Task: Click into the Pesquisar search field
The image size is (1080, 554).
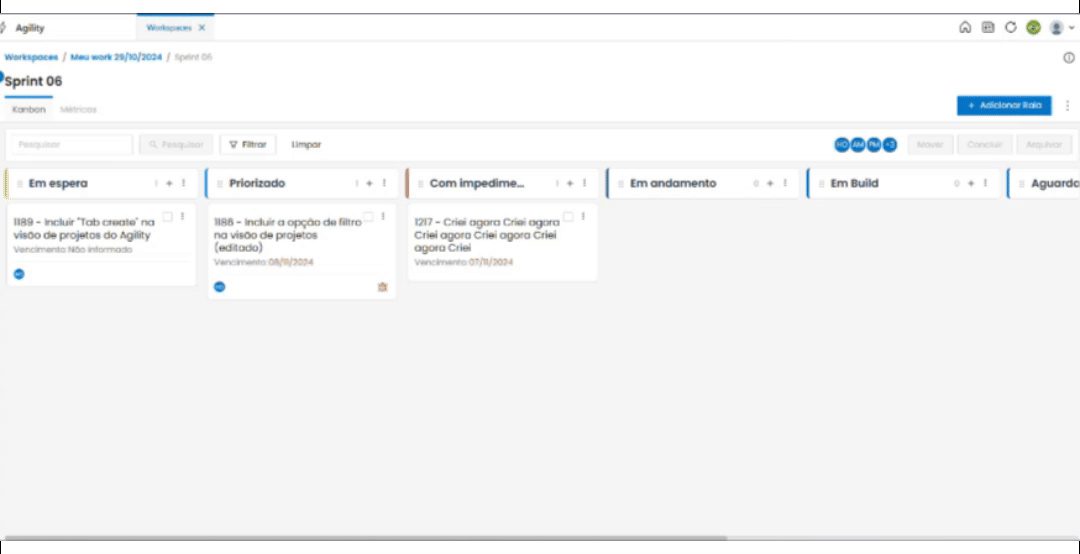Action: [x=70, y=145]
